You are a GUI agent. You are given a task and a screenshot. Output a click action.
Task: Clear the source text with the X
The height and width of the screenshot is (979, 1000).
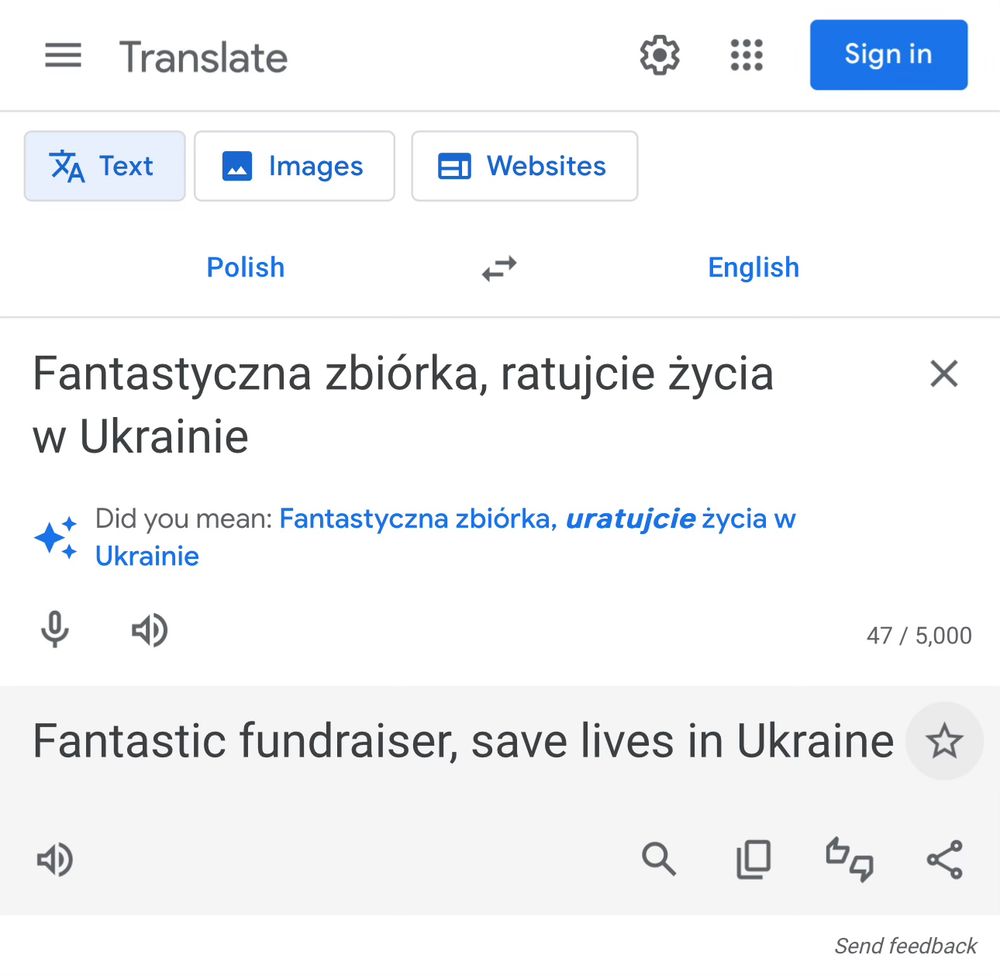(944, 373)
